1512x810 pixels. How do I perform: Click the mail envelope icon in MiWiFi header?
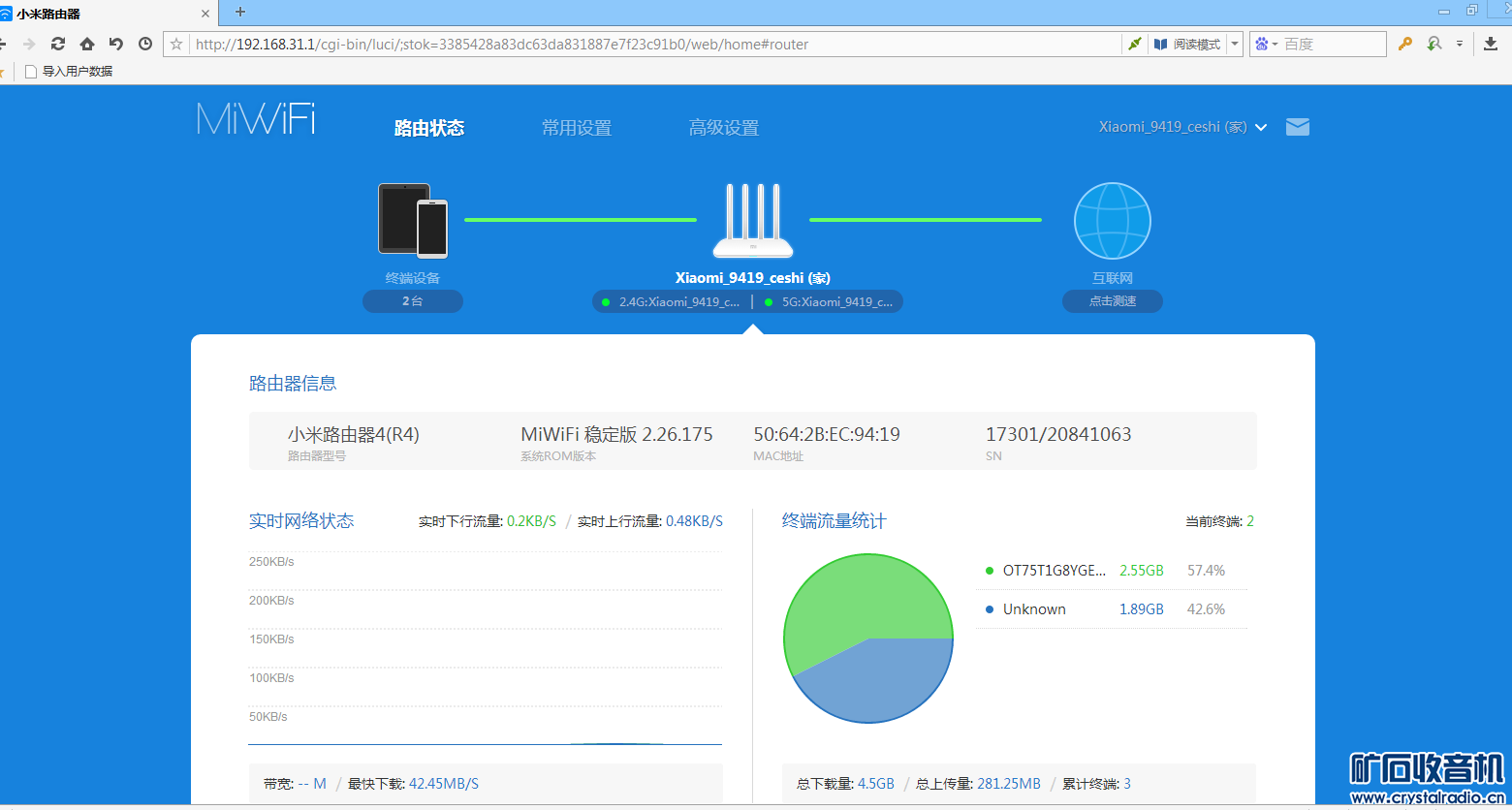pos(1298,127)
